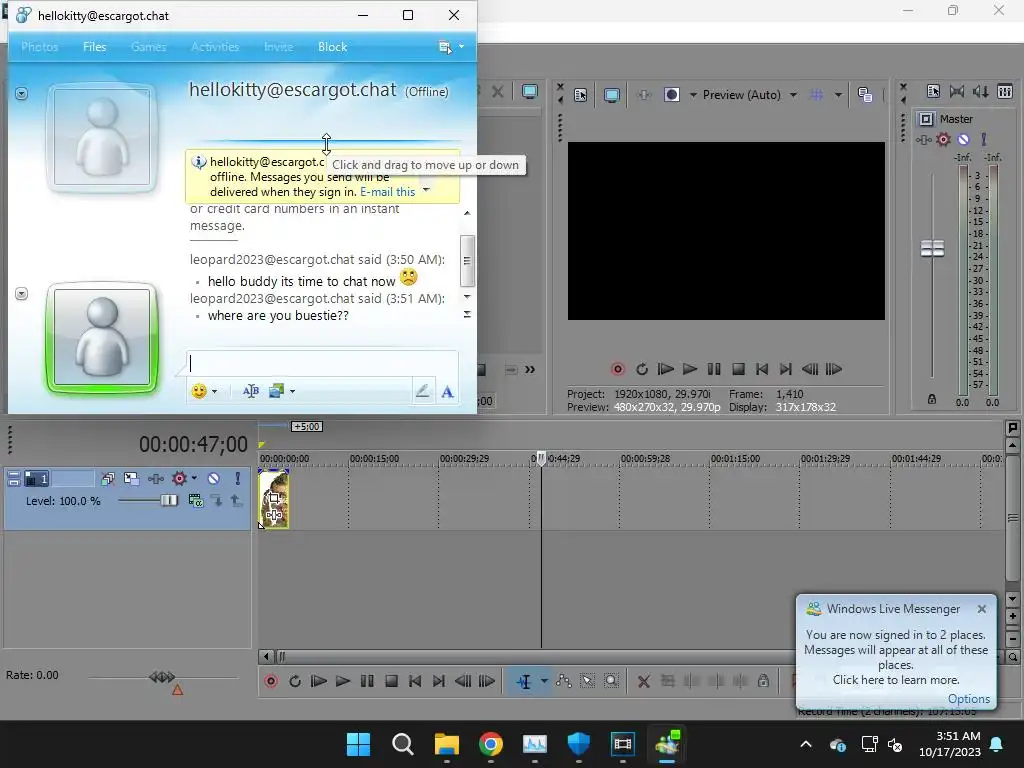Open Photos in the Messenger toolbar

pos(39,47)
